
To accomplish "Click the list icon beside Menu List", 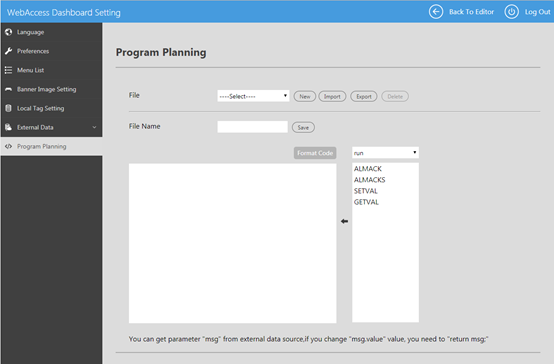I will pos(8,70).
